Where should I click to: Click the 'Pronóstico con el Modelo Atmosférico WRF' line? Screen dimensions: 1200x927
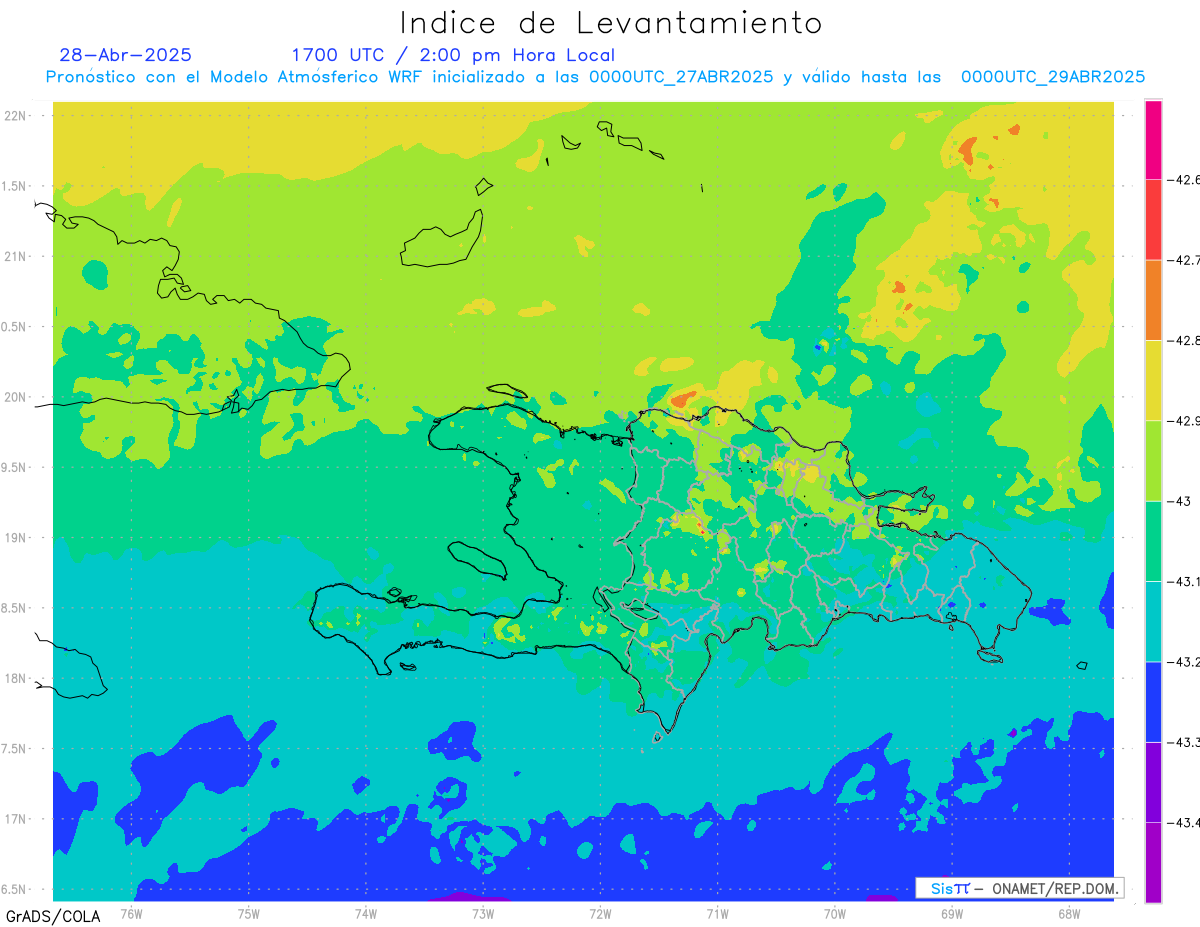(x=596, y=77)
